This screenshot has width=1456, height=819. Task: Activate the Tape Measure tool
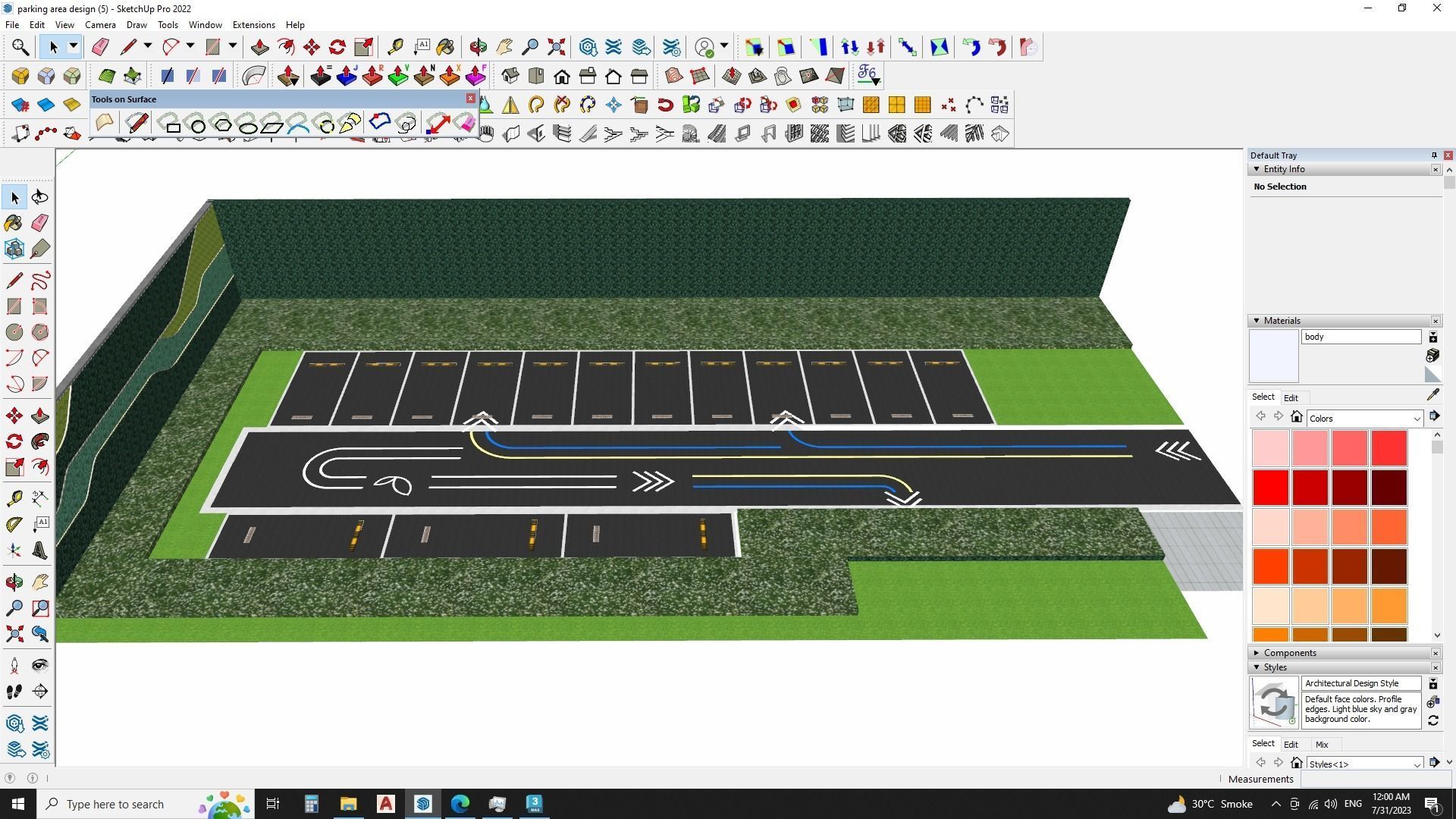pos(14,498)
